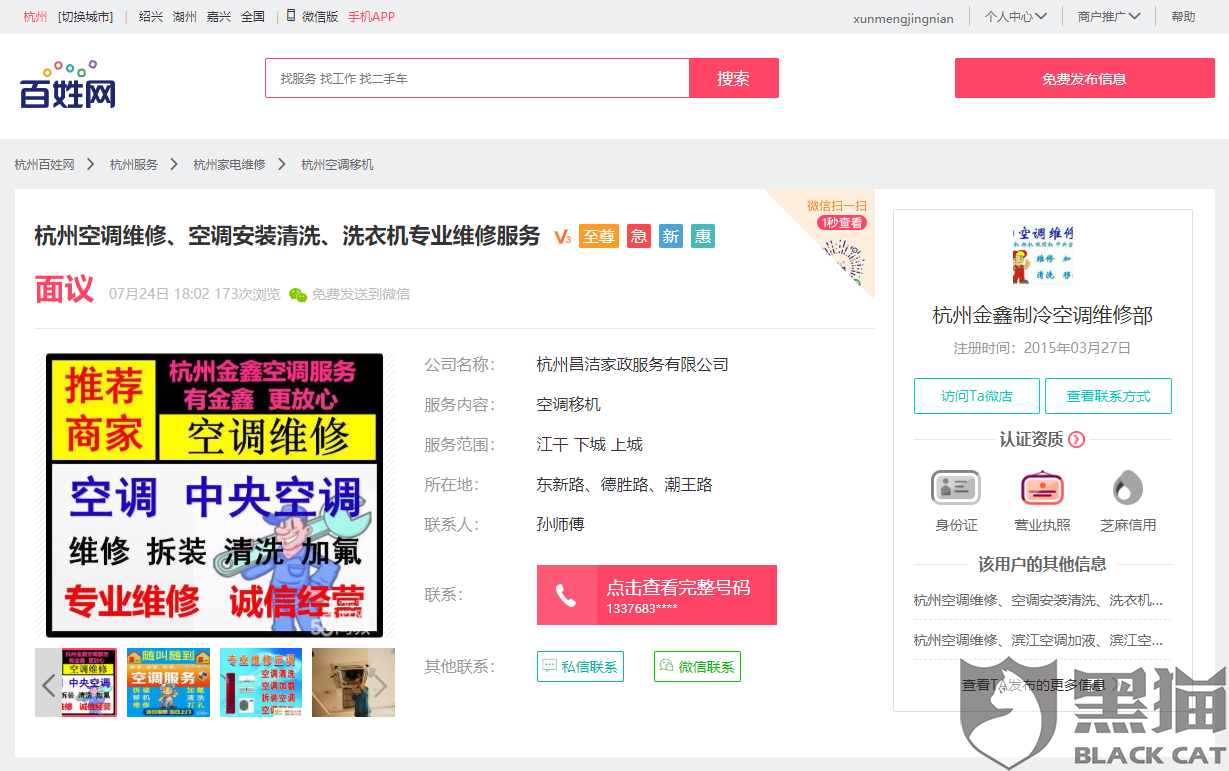Viewport: 1229px width, 771px height.
Task: Click the 微信版 WeChat icon in top bar
Action: click(x=290, y=16)
